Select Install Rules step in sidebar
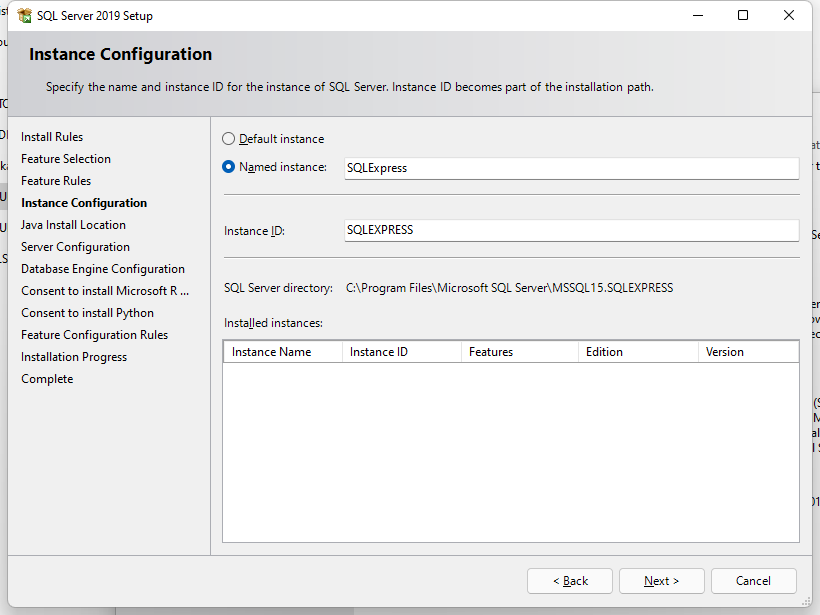820x615 pixels. [x=52, y=137]
